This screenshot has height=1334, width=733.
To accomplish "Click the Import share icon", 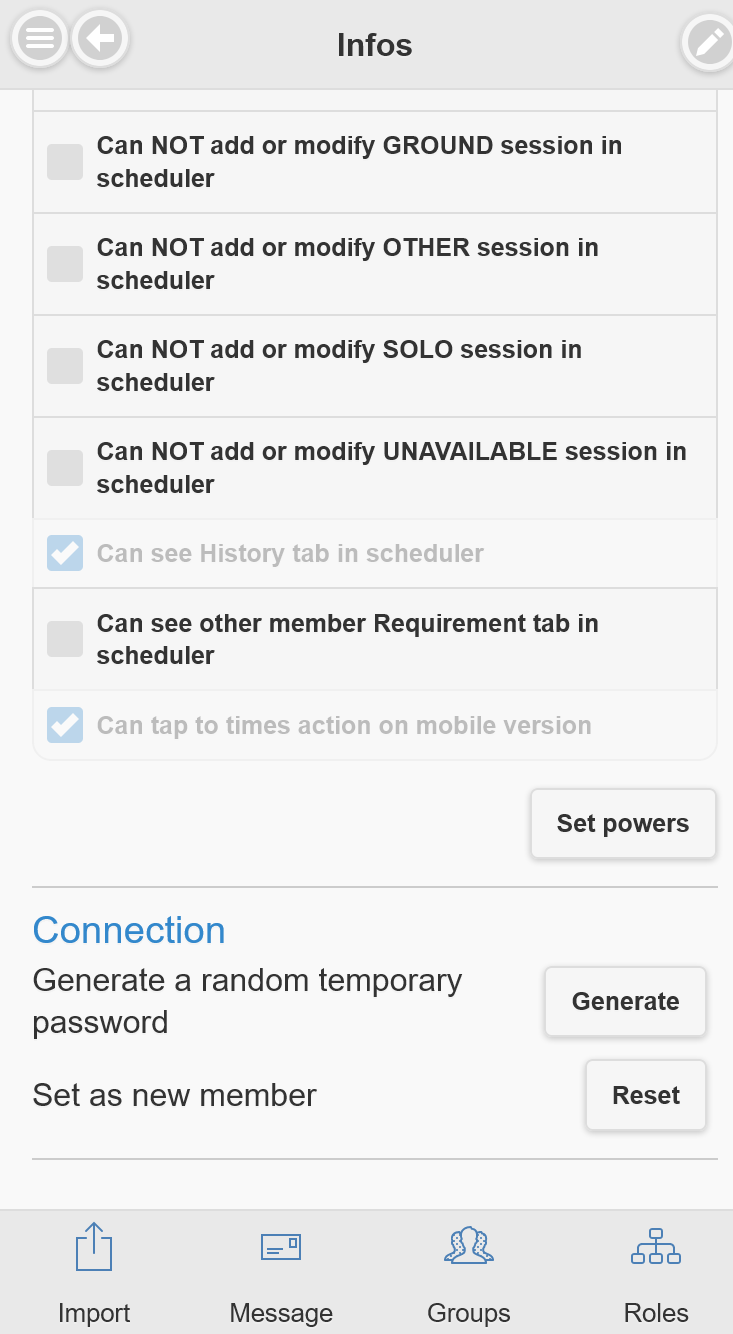I will 94,1247.
